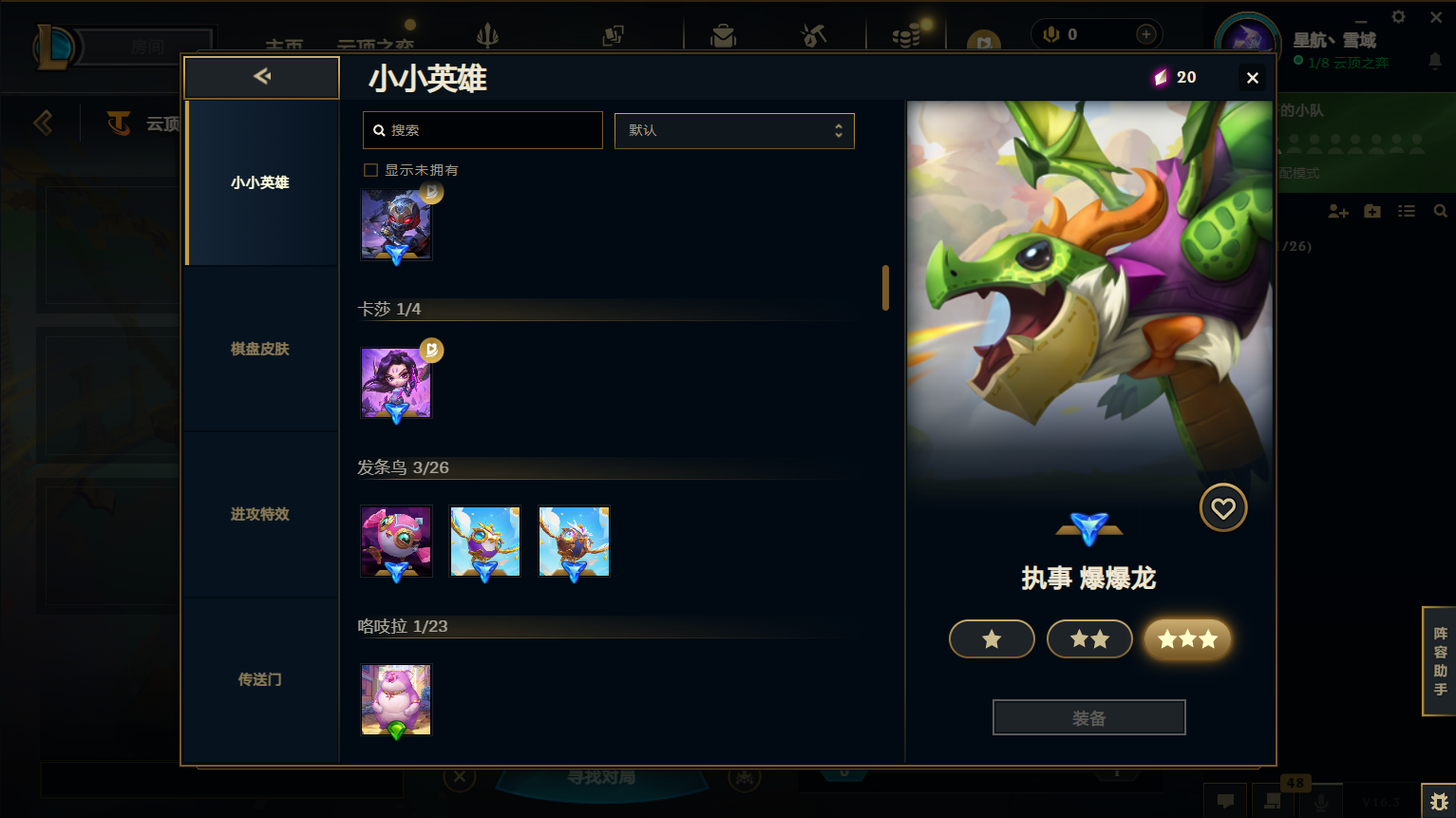Viewport: 1456px width, 818px height.
Task: Favorite 执事 爆爆龙 with the heart icon
Action: 1222,508
